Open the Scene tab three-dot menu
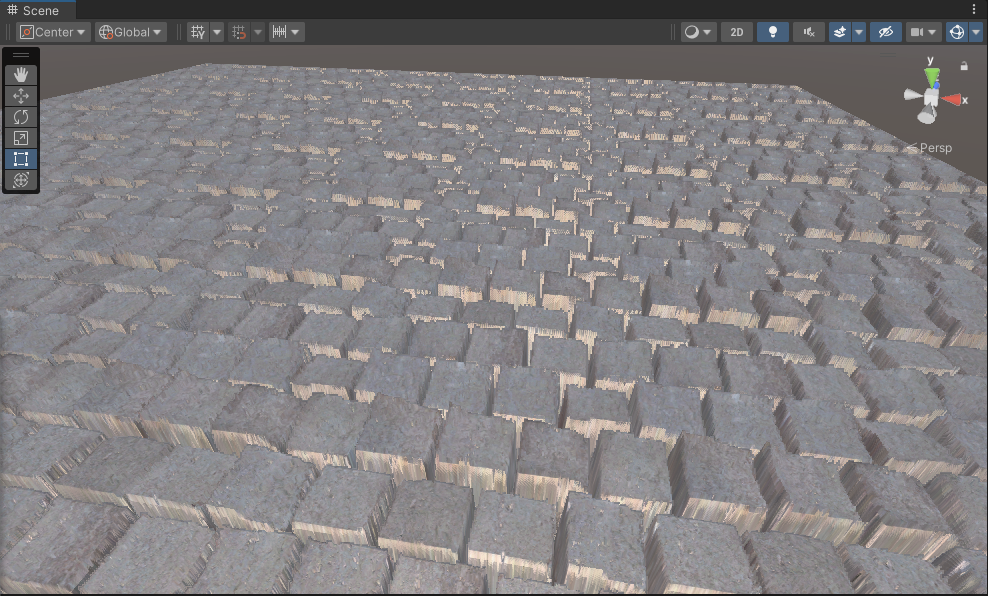Viewport: 988px width, 596px height. [x=975, y=9]
